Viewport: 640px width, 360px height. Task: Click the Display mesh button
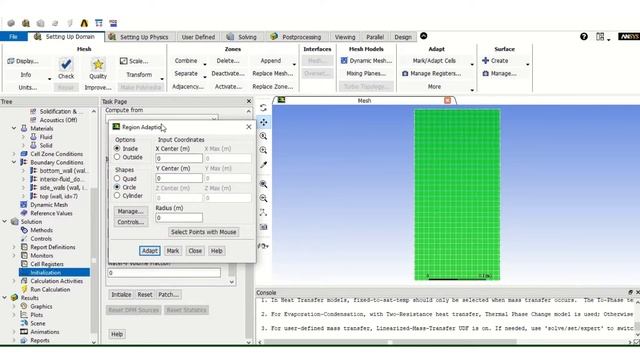[x=23, y=61]
